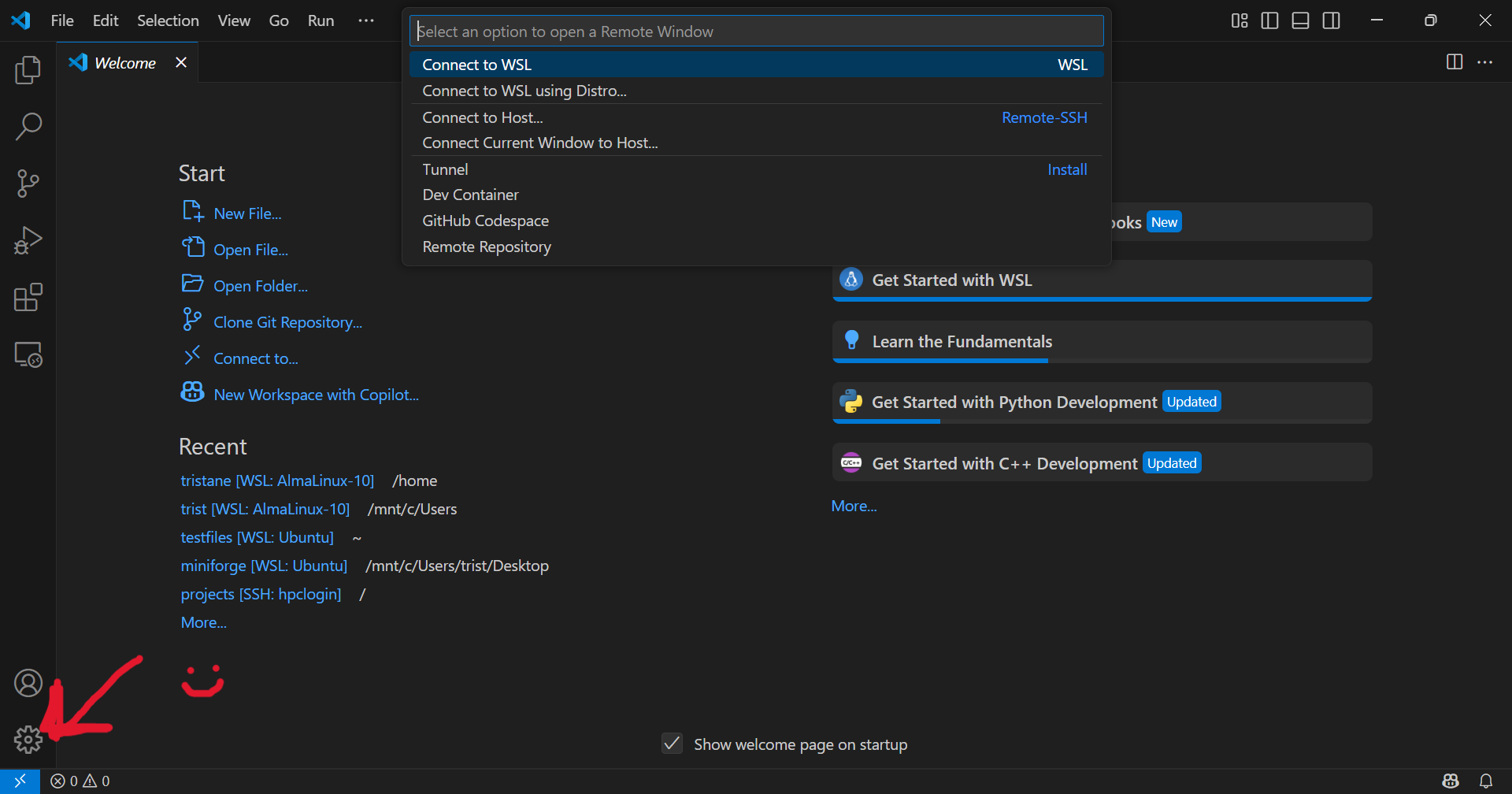Click New File link
This screenshot has width=1512, height=794.
(247, 213)
